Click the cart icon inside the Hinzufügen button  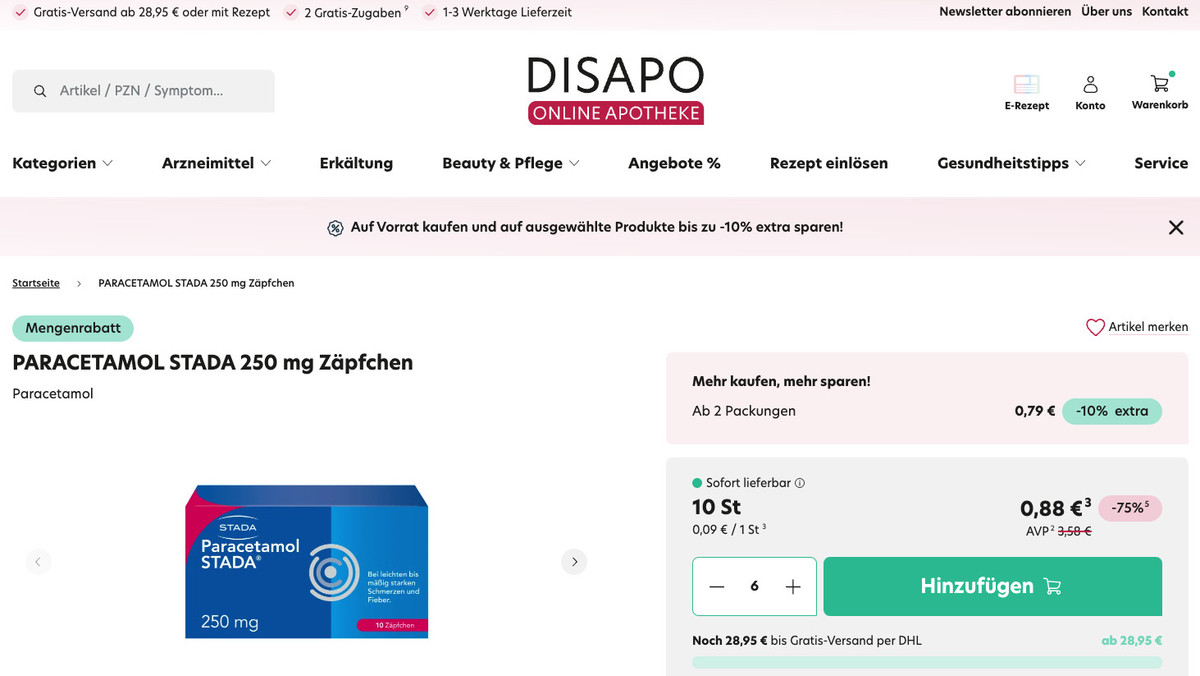coord(1052,587)
